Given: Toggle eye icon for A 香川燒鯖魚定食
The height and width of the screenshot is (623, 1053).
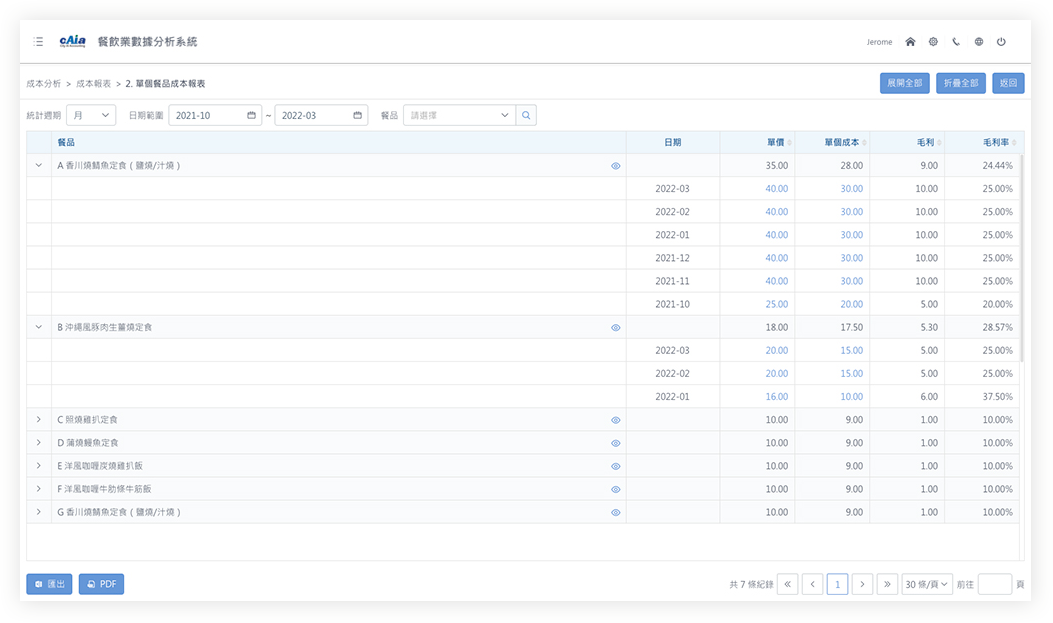Looking at the screenshot, I should coord(615,166).
